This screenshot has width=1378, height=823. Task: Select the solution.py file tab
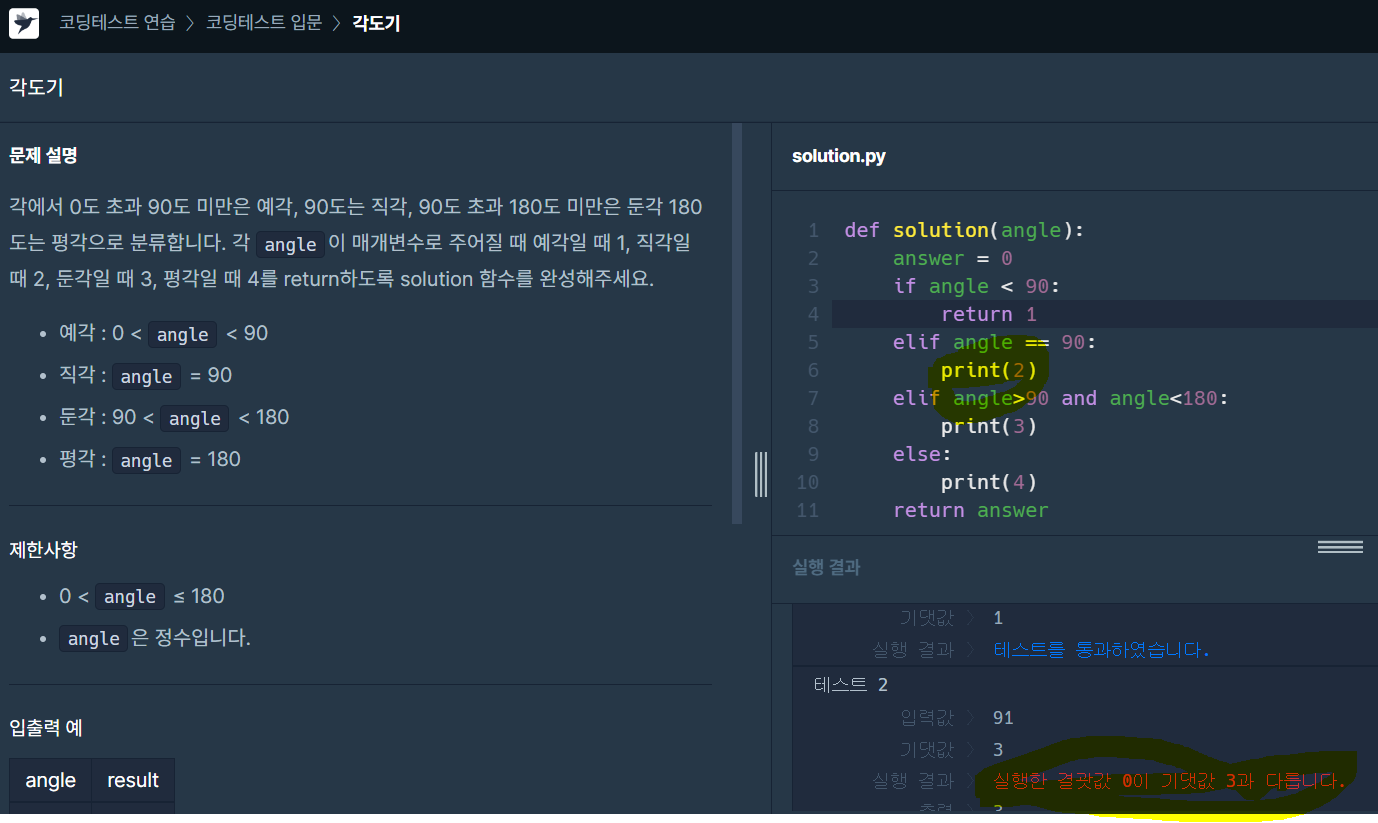838,156
